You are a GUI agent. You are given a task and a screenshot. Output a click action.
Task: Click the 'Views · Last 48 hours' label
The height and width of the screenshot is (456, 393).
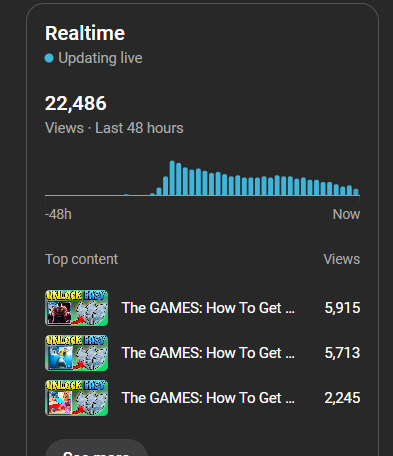coord(114,128)
